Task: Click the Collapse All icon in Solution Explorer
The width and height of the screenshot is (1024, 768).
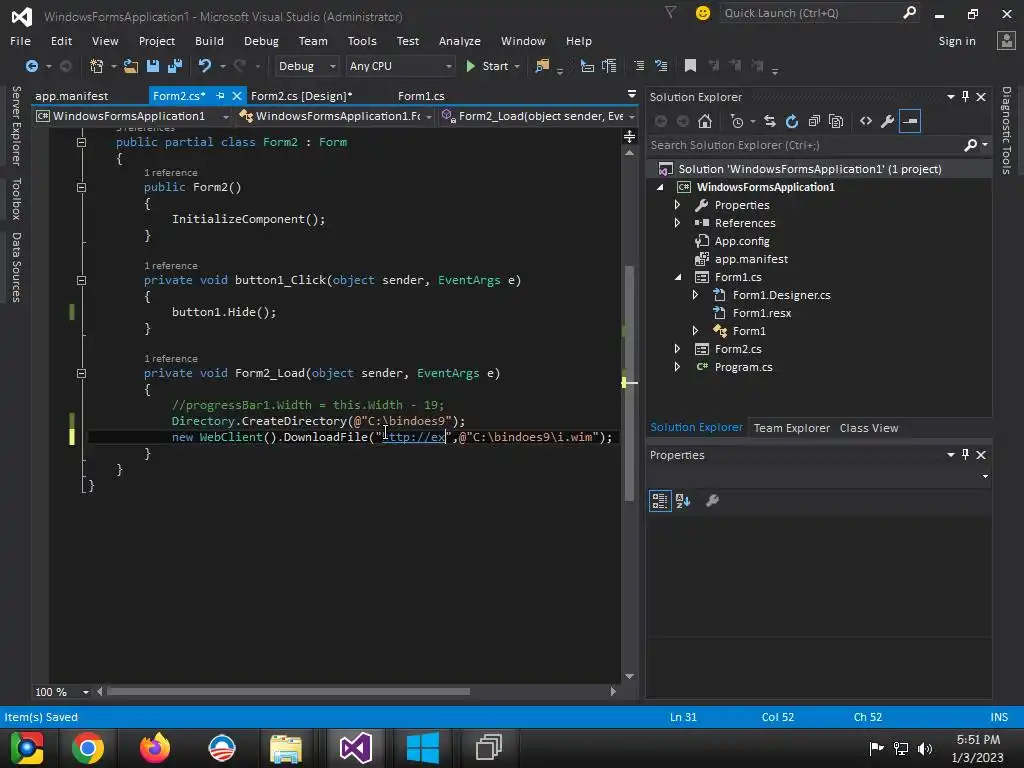Action: [814, 121]
